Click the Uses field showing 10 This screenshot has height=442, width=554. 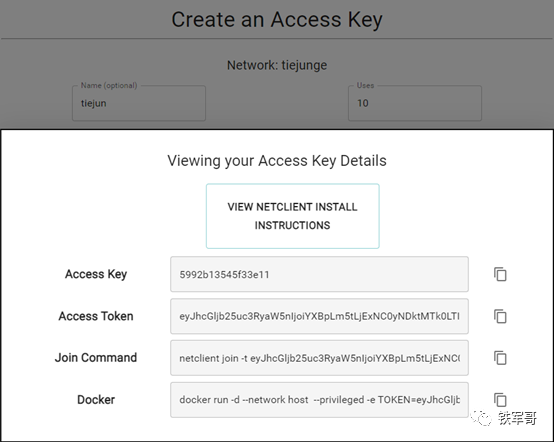415,103
